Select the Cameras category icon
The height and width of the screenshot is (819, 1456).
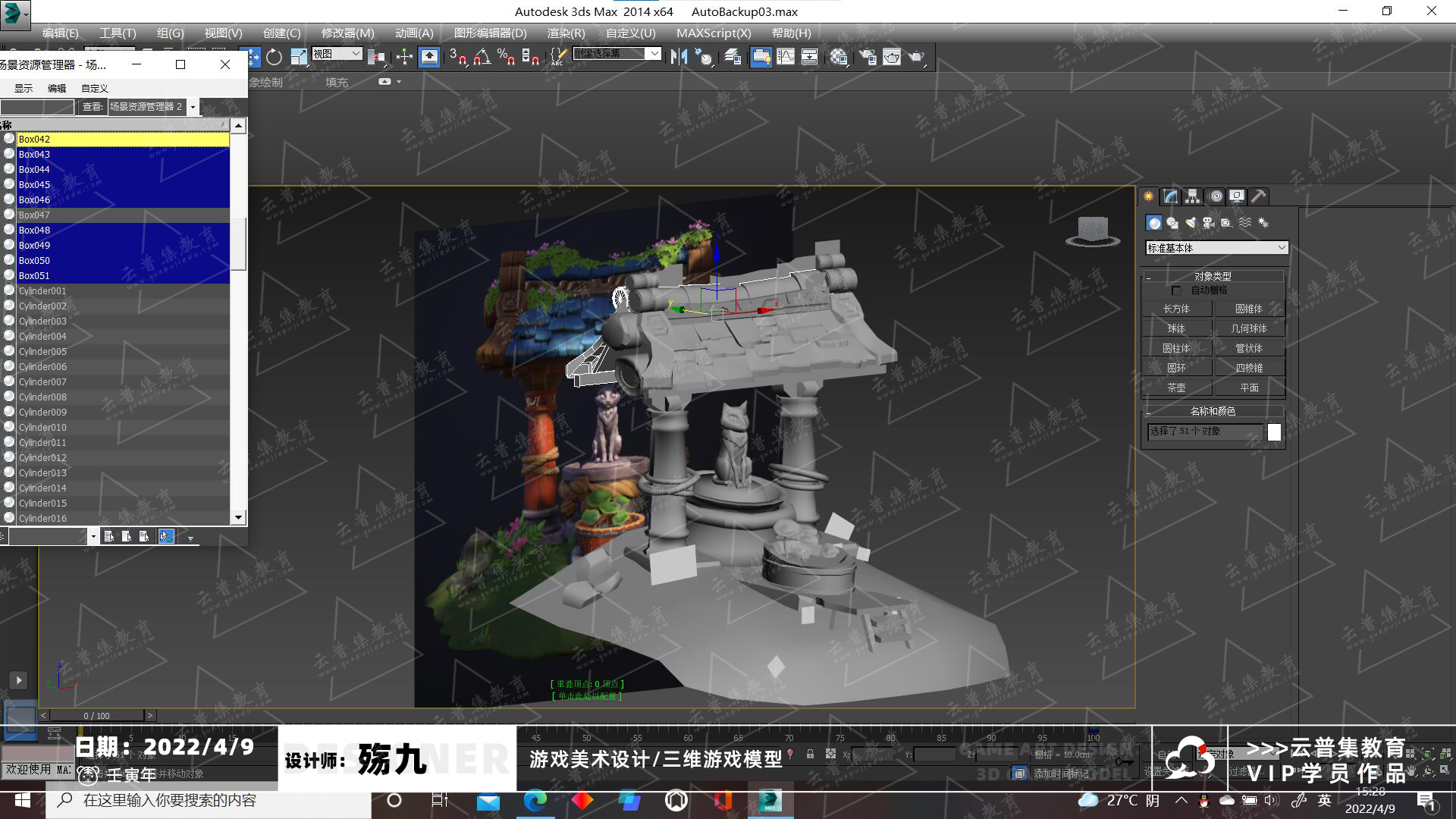[1208, 223]
